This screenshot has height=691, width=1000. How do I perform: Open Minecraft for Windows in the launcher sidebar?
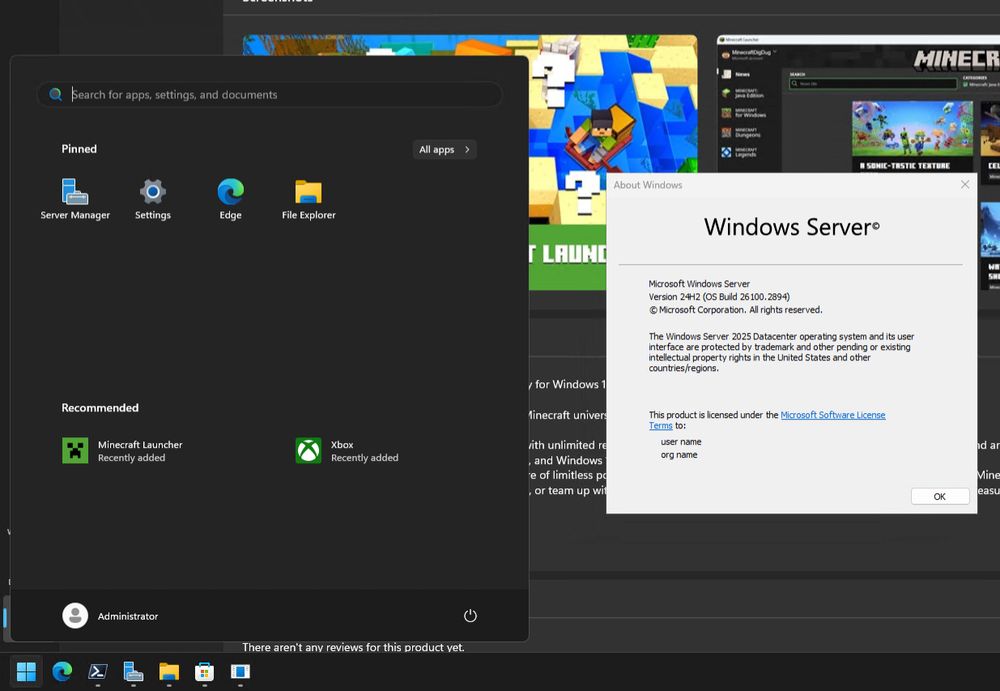[x=752, y=113]
